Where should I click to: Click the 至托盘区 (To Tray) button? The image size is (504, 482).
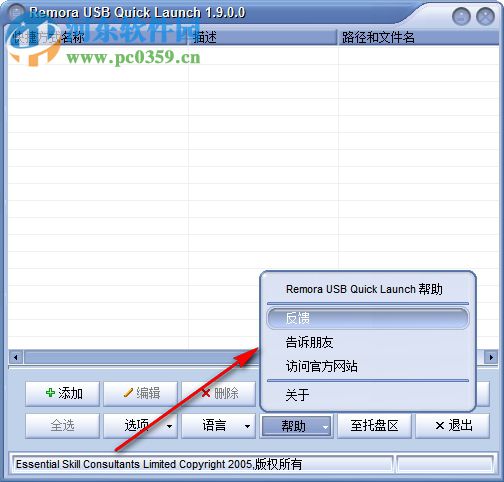pos(374,426)
